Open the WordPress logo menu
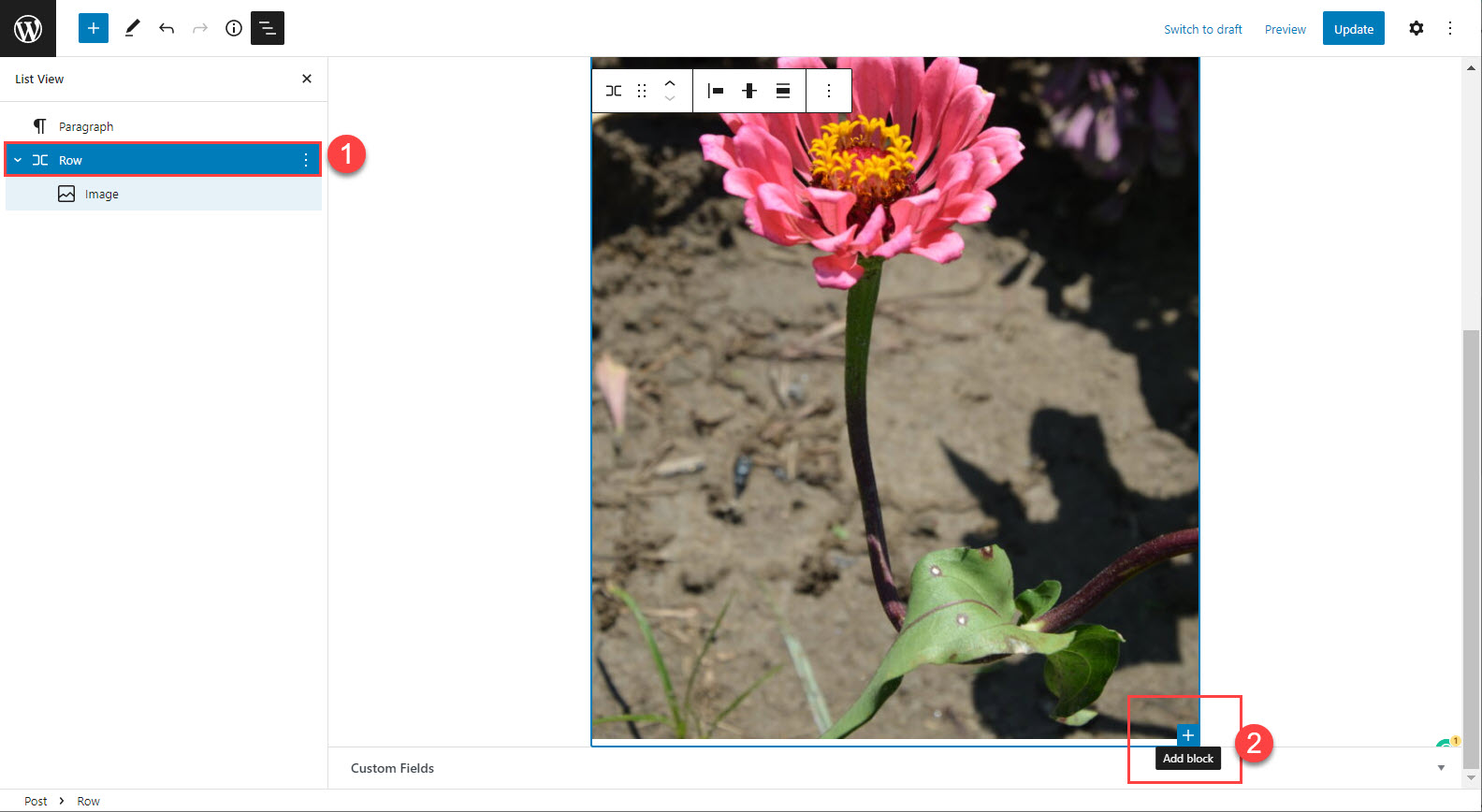The width and height of the screenshot is (1482, 812). (28, 28)
